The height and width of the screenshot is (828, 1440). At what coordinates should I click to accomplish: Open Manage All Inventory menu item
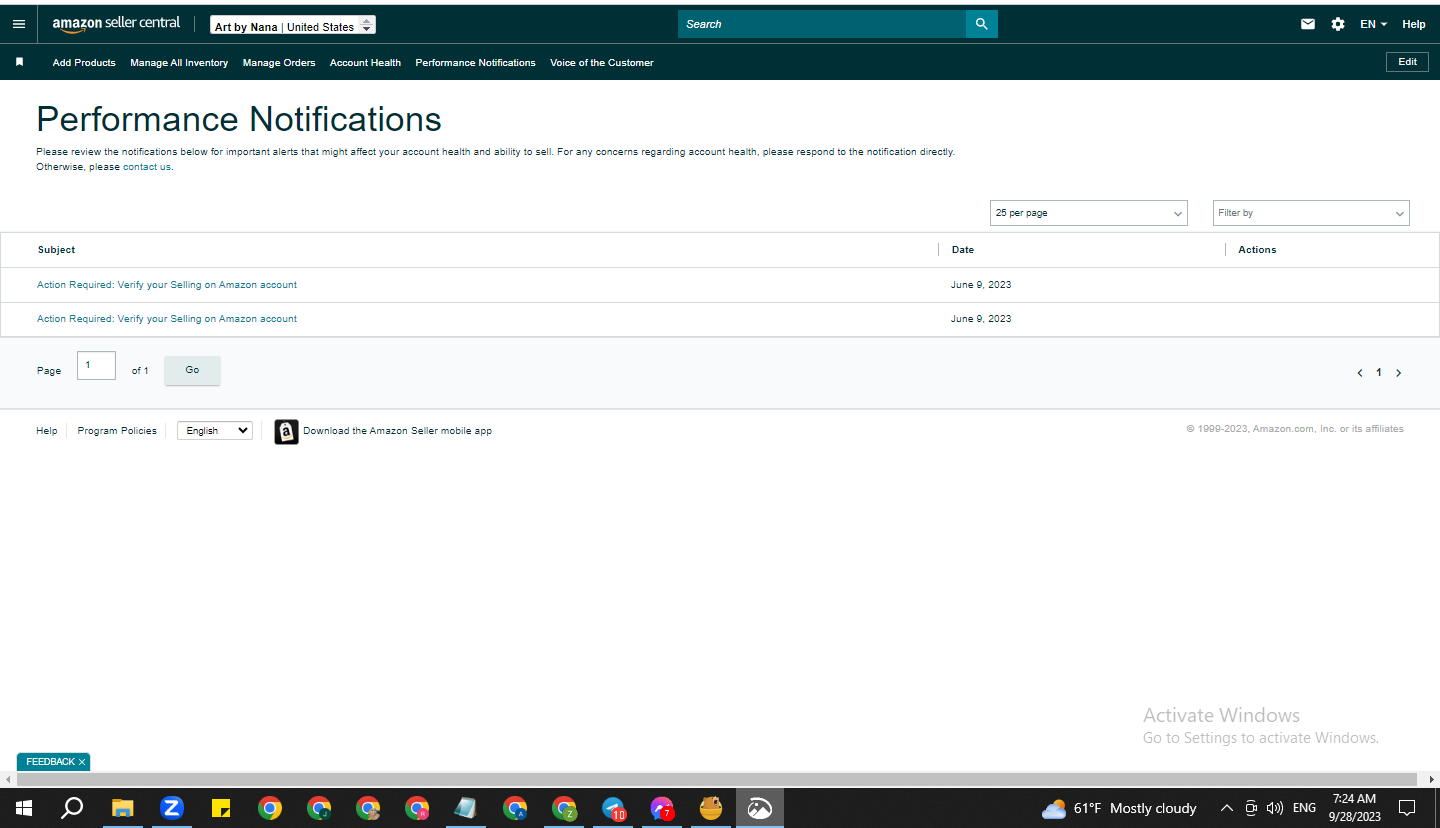point(179,62)
